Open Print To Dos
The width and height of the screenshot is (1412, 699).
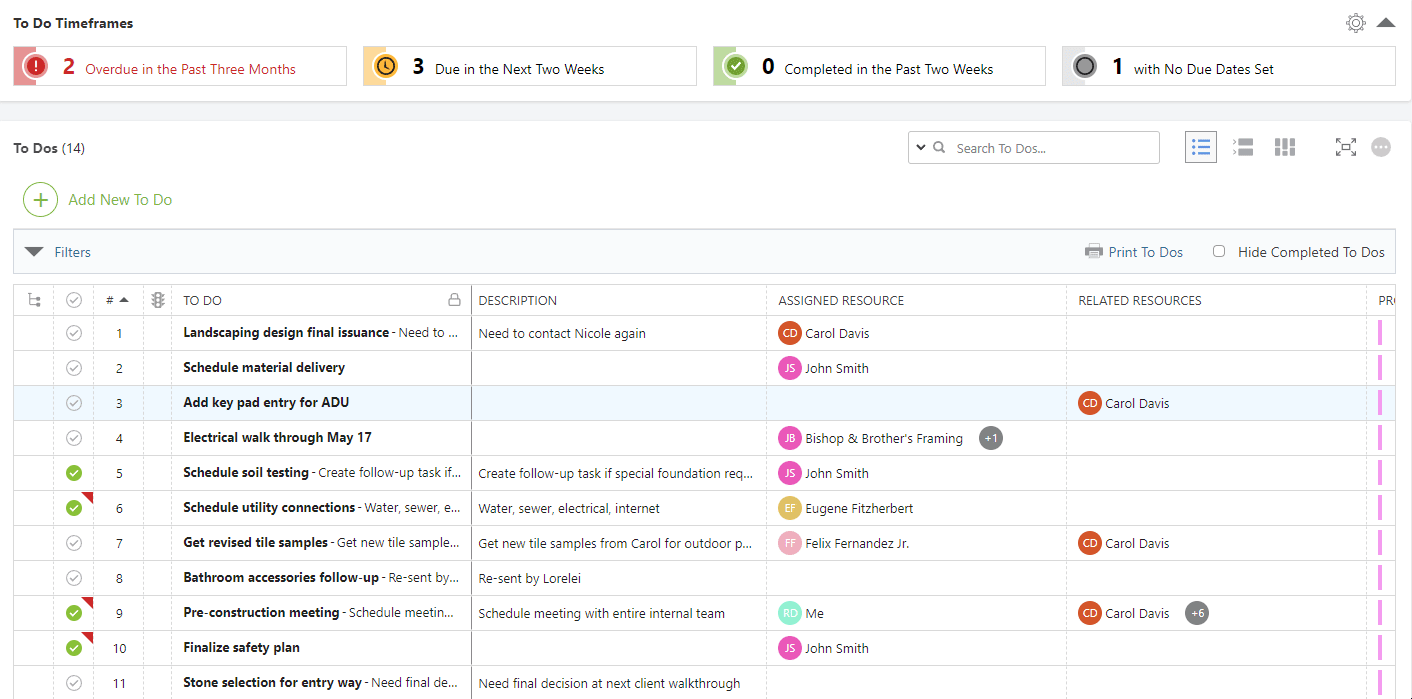point(1133,251)
